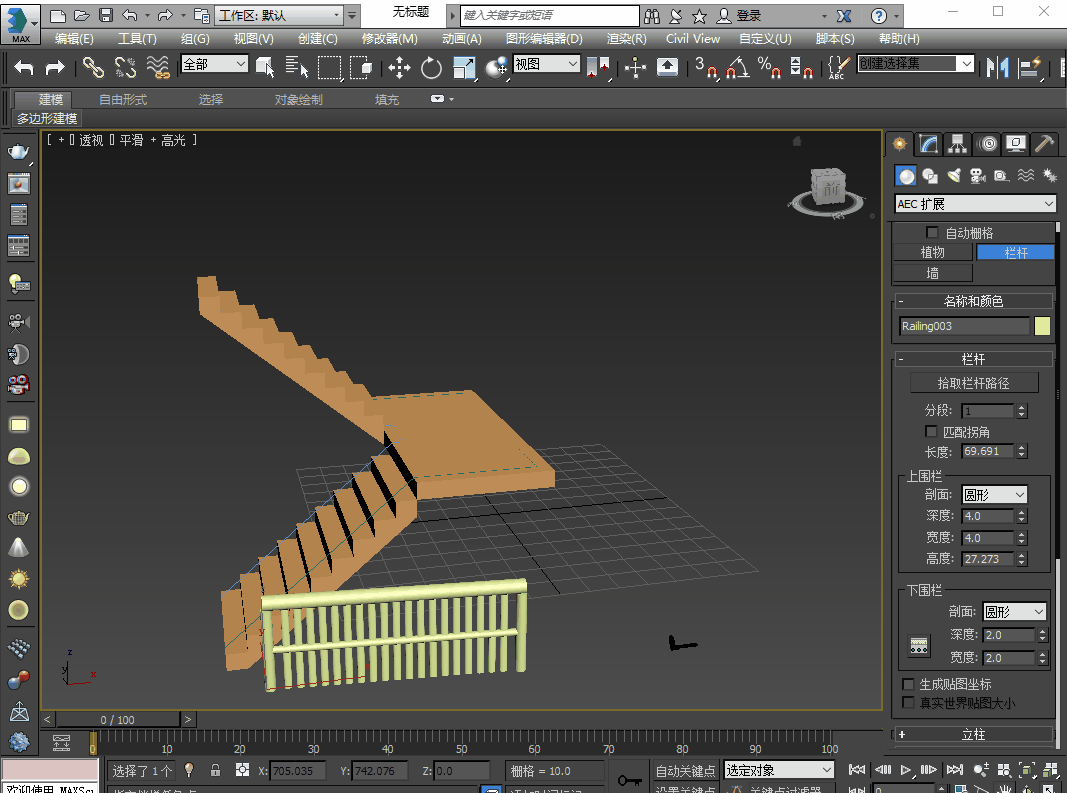
Task: Open the 视图 reference coordinate dropdown
Action: click(x=546, y=64)
